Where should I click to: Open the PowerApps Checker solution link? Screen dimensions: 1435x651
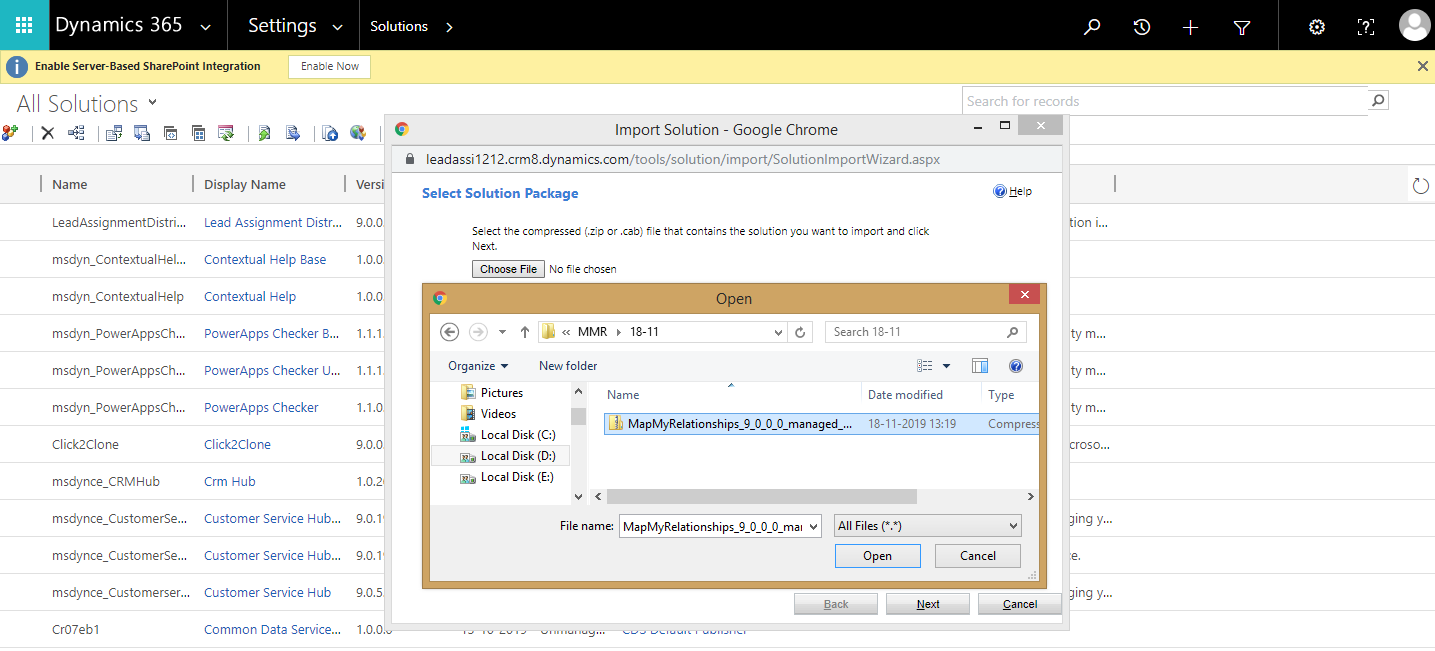(x=261, y=407)
